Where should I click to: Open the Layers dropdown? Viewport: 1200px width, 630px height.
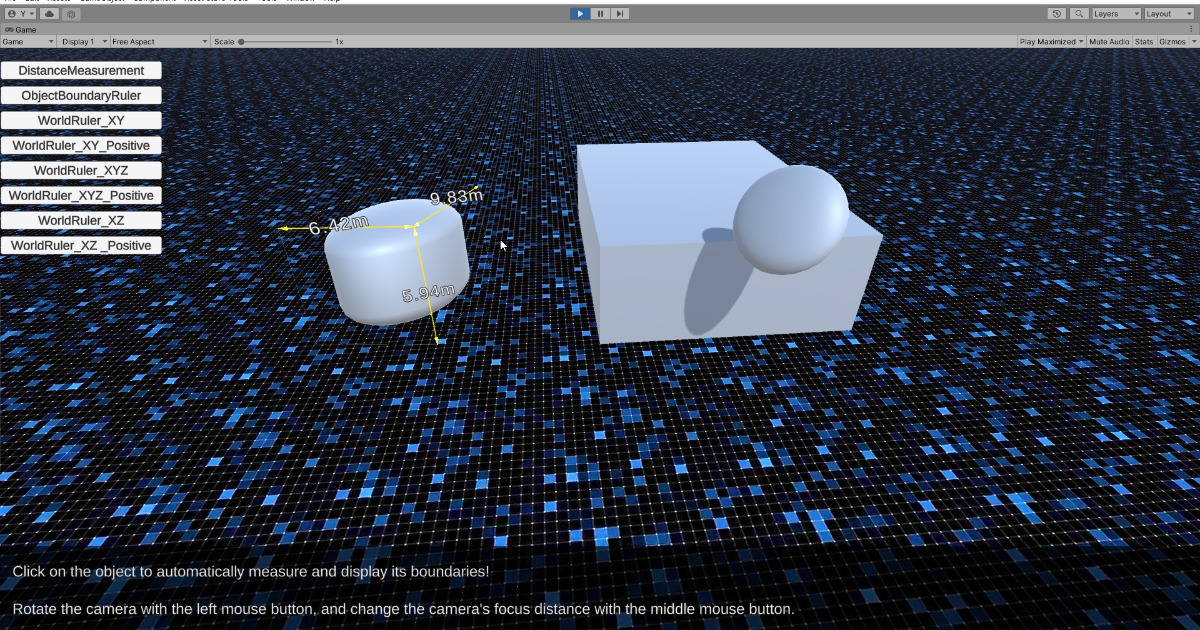tap(1116, 14)
